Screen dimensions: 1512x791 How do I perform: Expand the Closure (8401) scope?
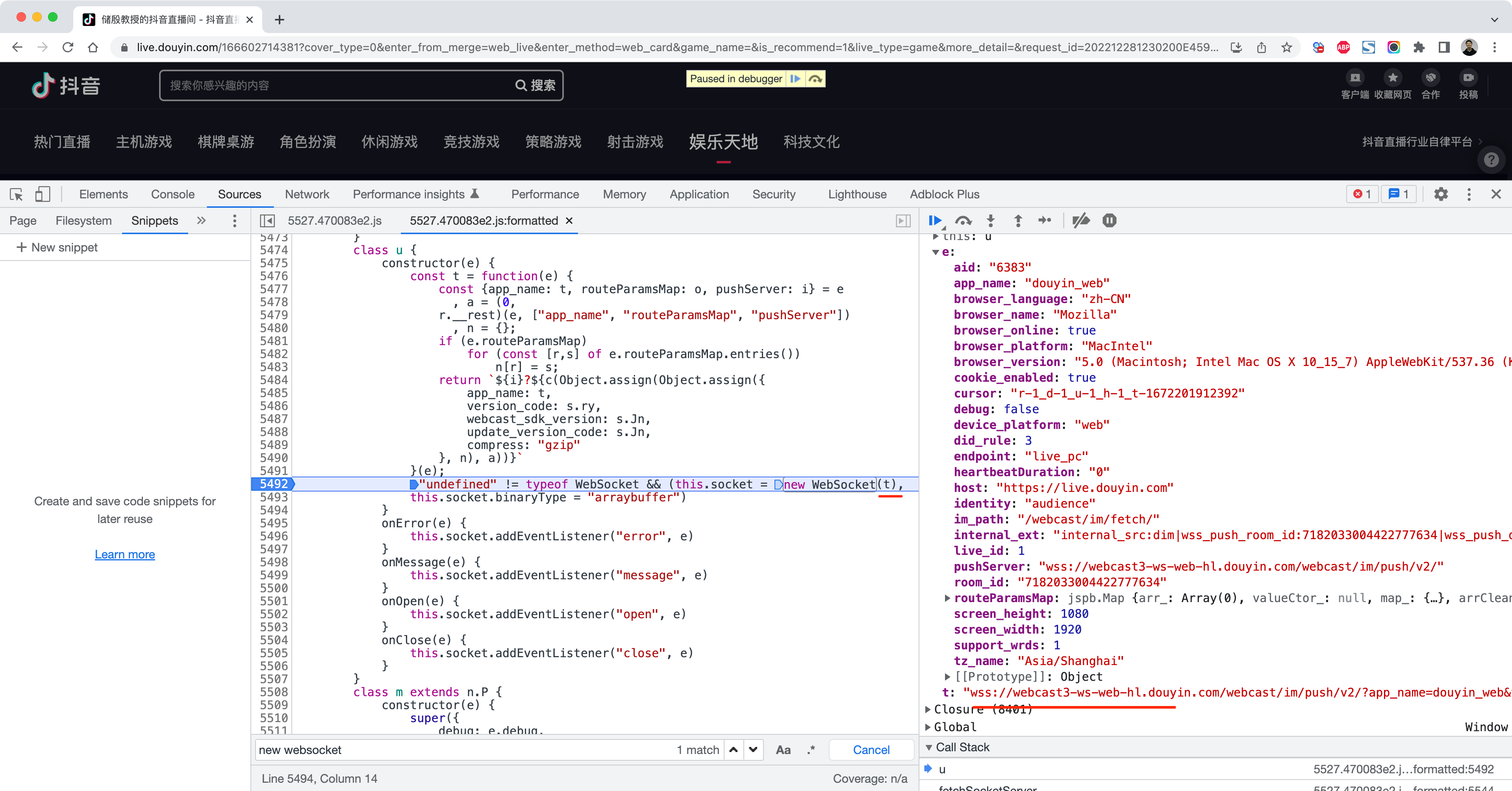[928, 710]
